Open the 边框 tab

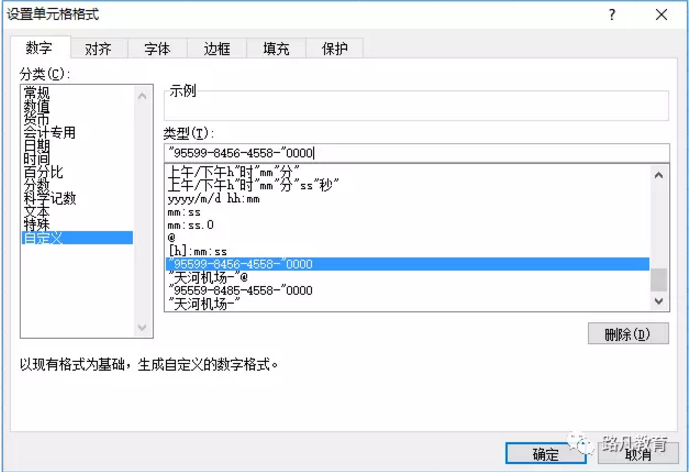[x=217, y=48]
